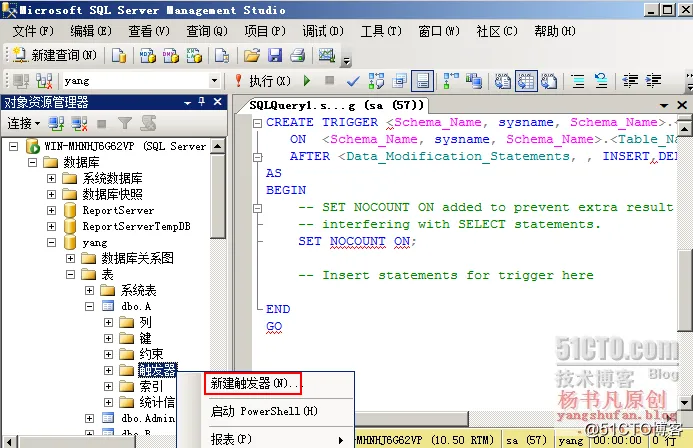
Task: Toggle include client statistics
Action: [x=474, y=81]
